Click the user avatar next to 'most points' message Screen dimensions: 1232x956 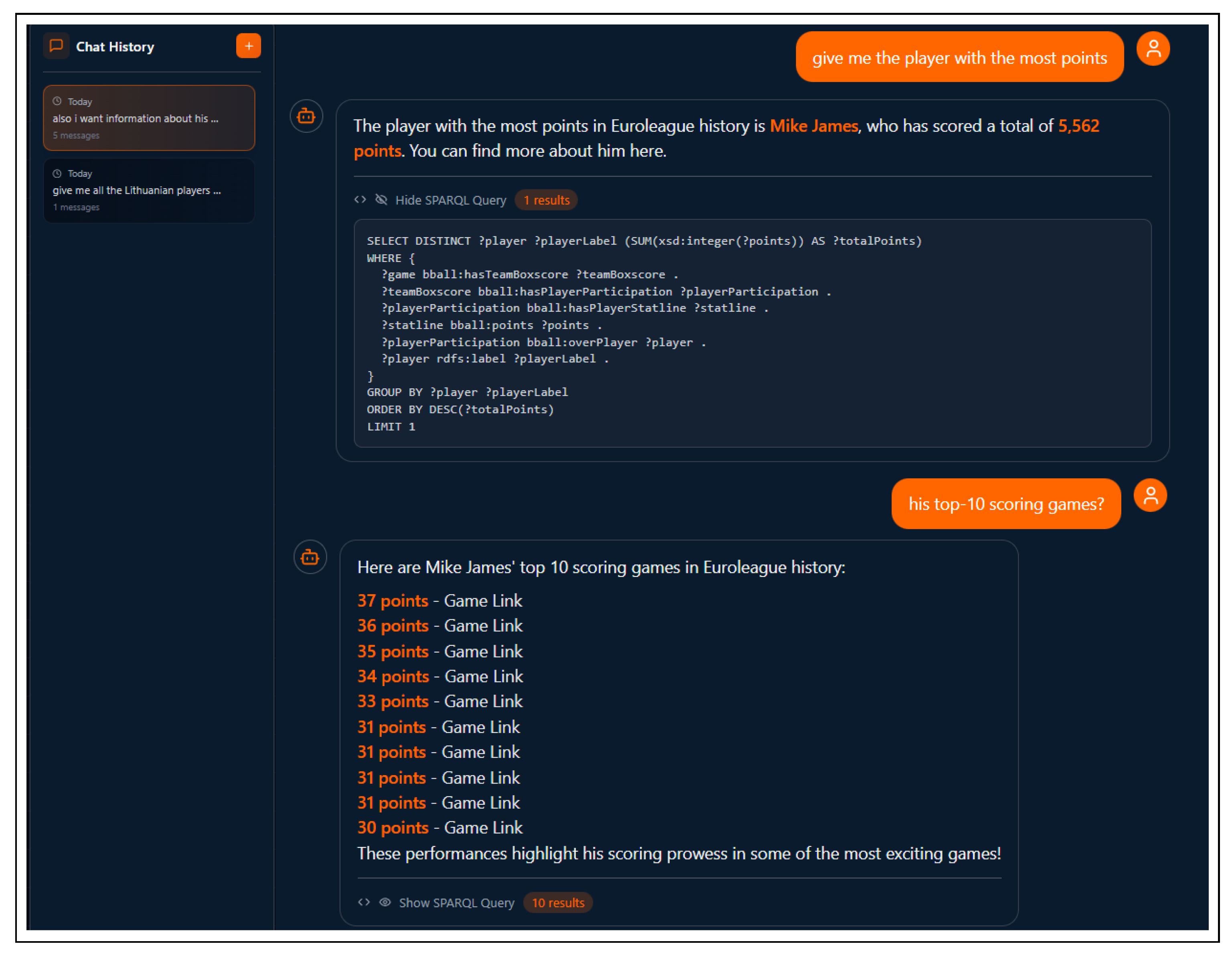pyautogui.click(x=1153, y=49)
